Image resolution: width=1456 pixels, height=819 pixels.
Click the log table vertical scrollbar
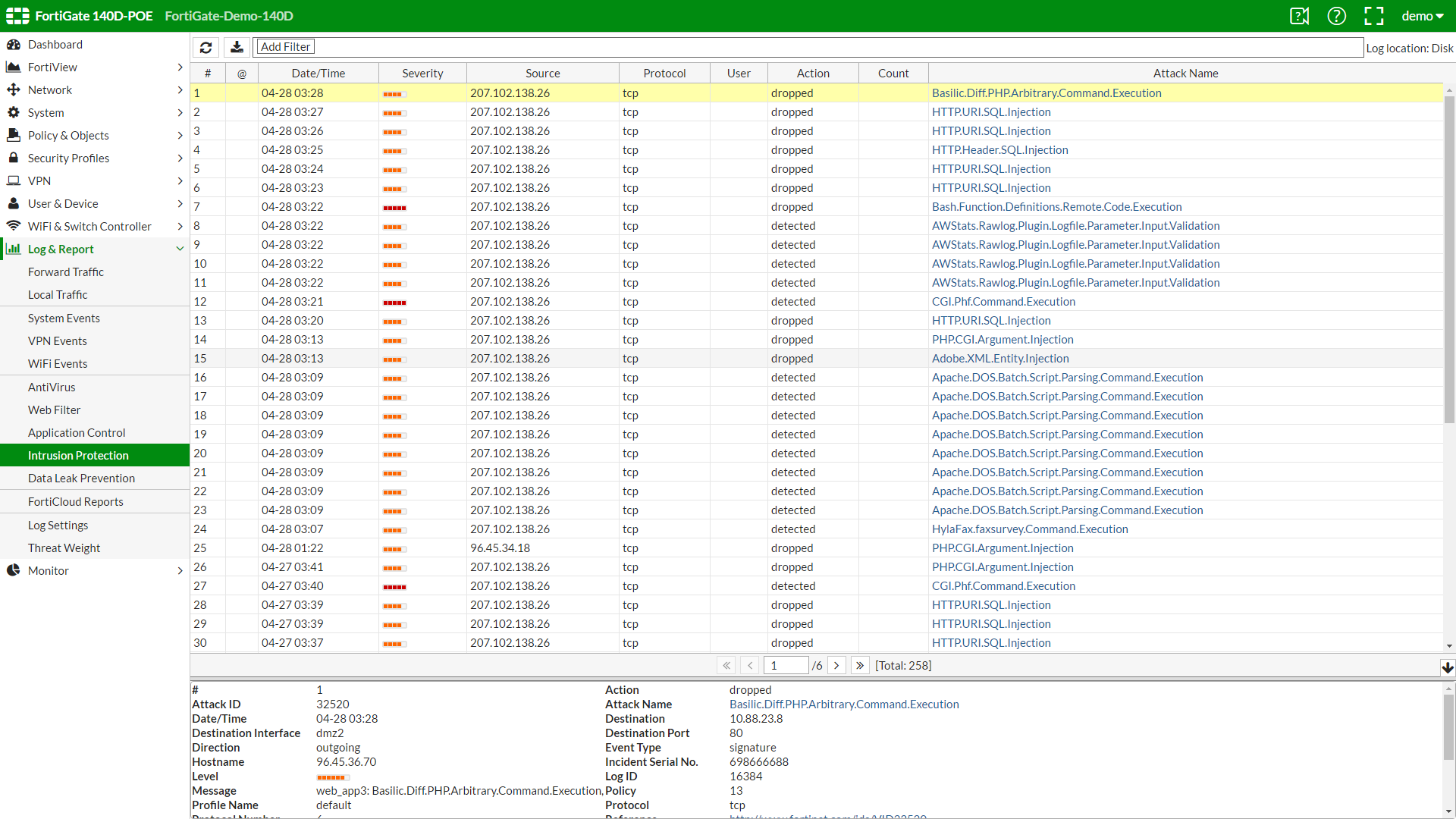[x=1448, y=258]
